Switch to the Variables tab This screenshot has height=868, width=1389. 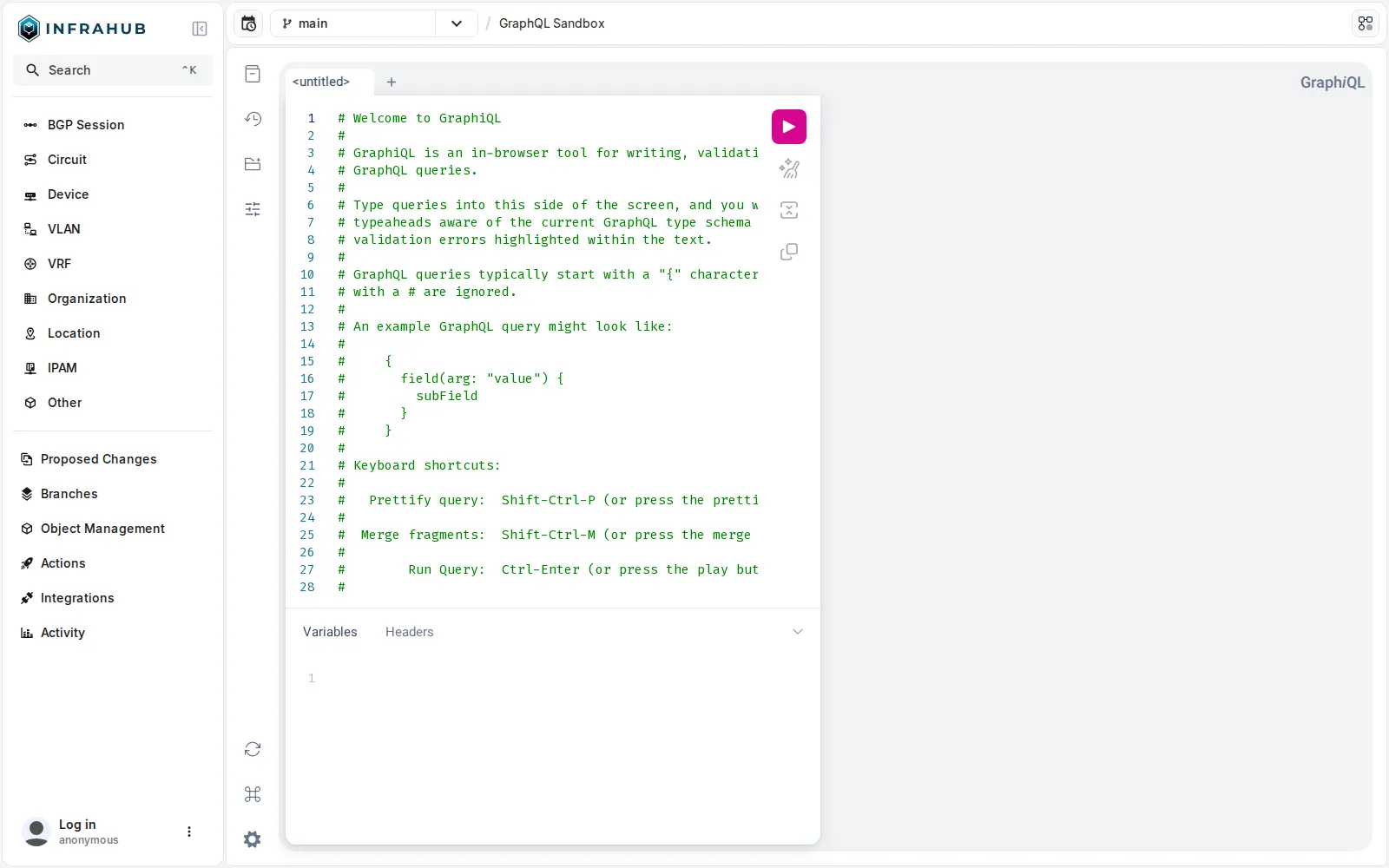coord(330,632)
